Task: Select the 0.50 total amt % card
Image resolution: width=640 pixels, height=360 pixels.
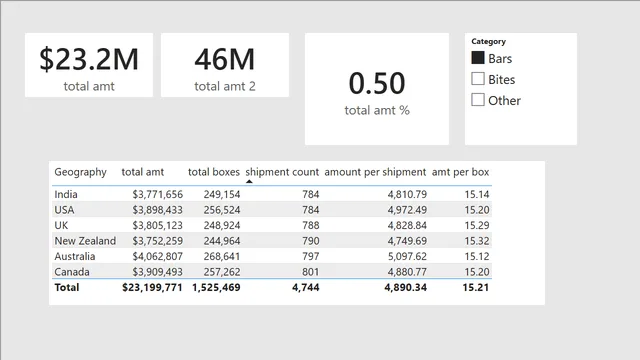Action: point(377,89)
